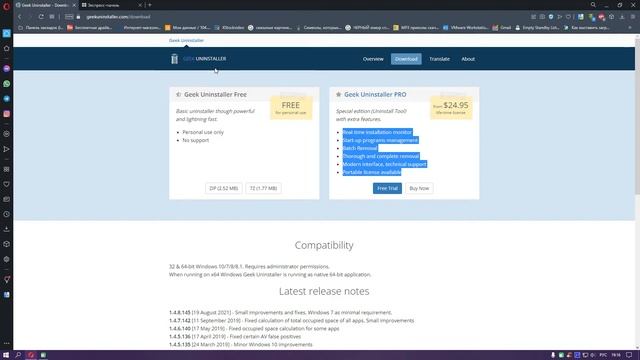Click the 'Compatibility' heading
The height and width of the screenshot is (360, 640).
[324, 245]
